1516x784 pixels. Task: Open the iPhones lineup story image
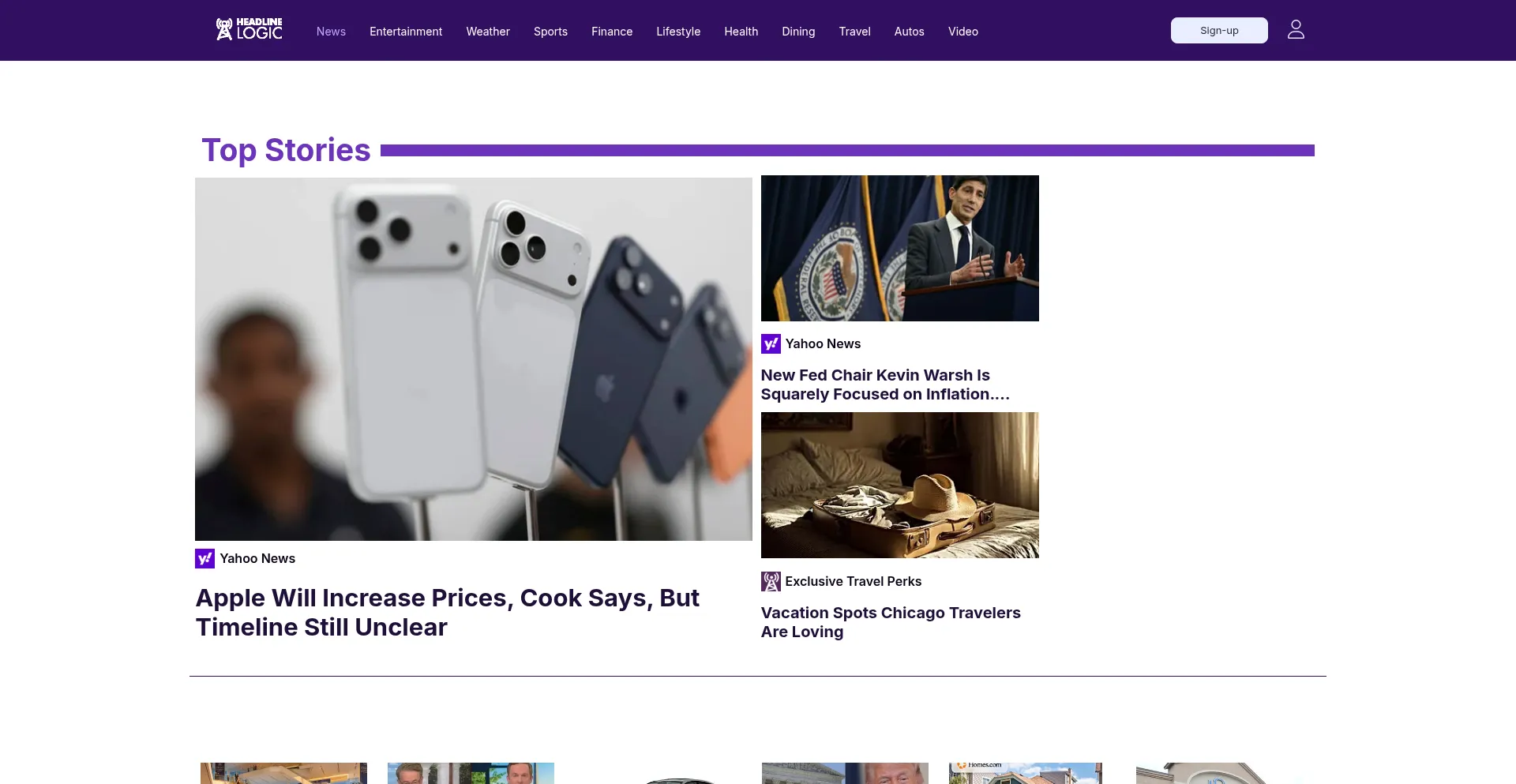click(474, 359)
